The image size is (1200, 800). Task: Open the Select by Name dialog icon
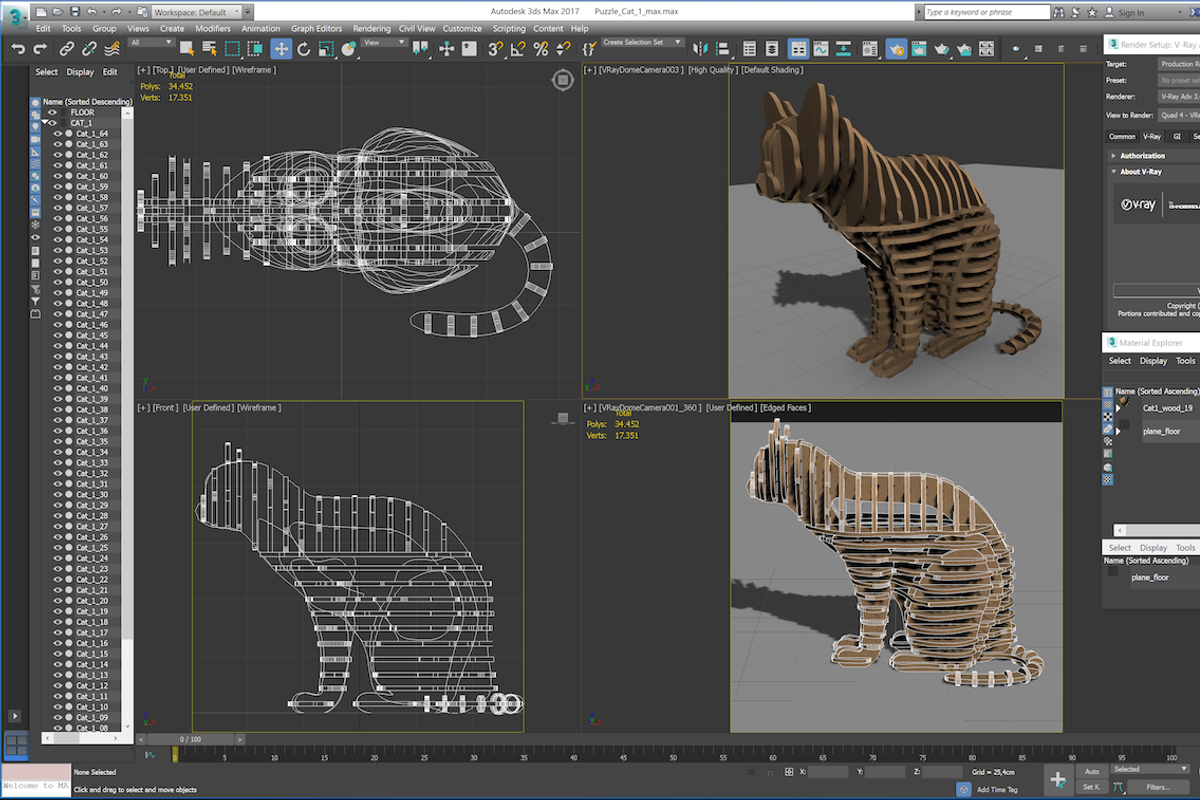point(209,48)
